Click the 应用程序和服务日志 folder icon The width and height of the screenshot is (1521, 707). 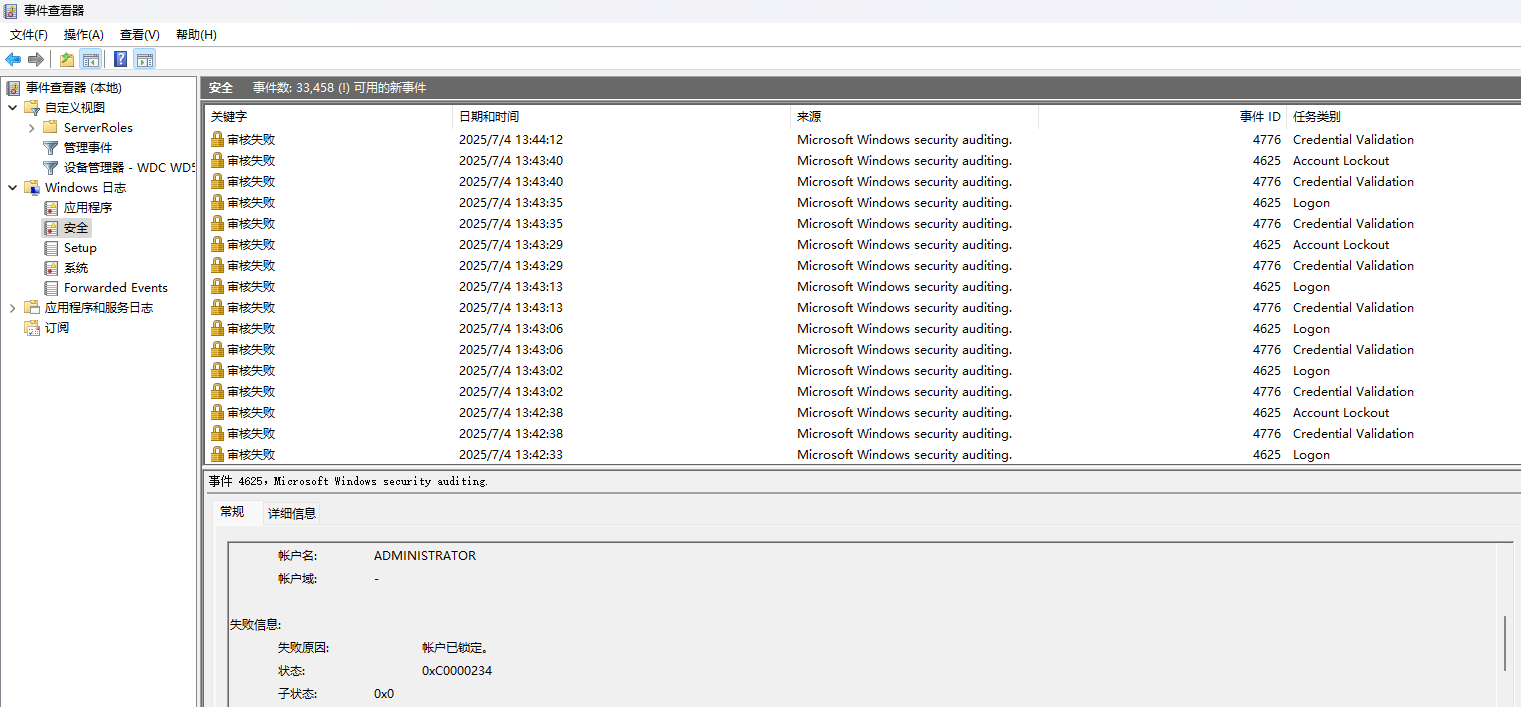pos(32,308)
